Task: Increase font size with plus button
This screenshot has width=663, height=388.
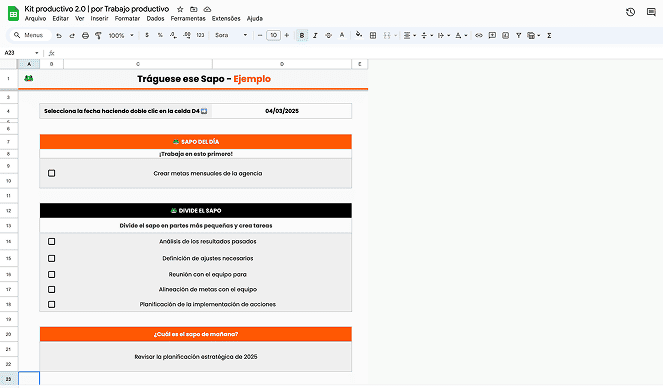Action: click(287, 36)
